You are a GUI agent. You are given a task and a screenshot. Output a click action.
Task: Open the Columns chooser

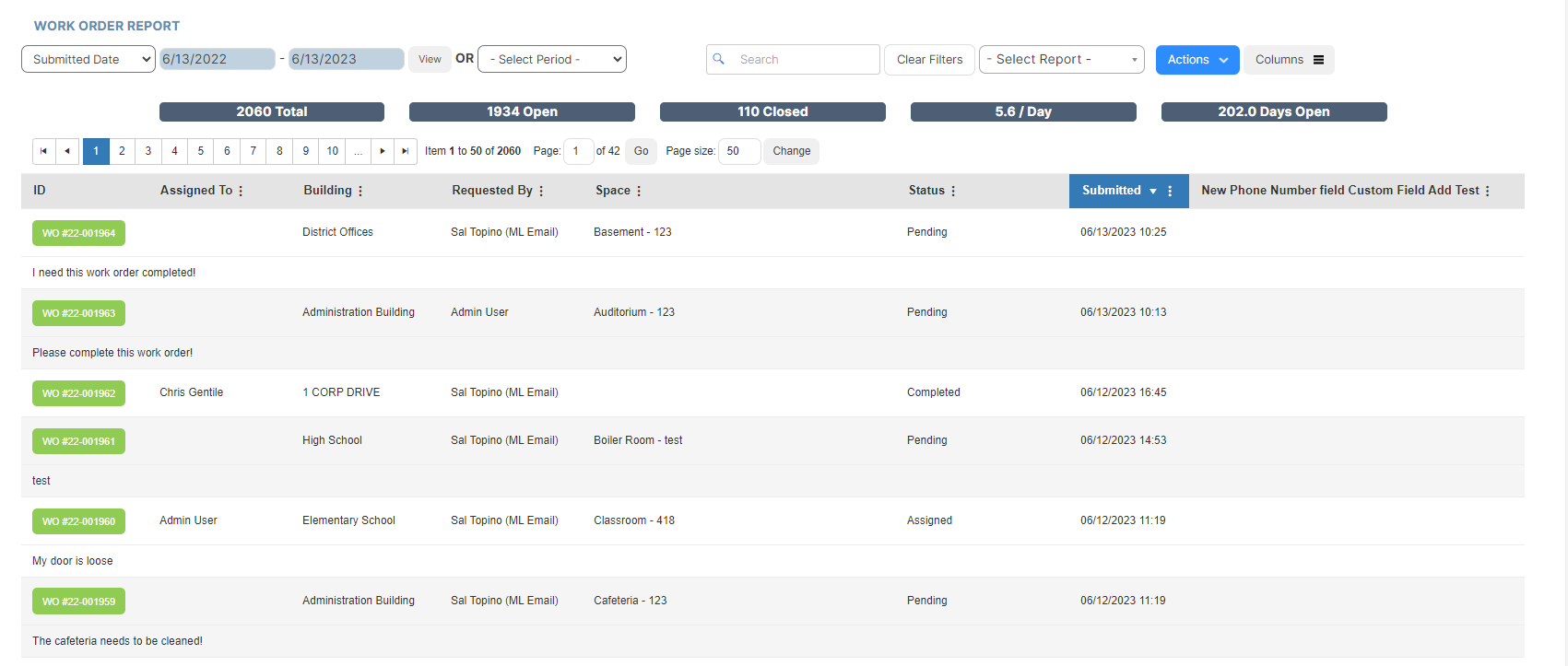coord(1289,60)
